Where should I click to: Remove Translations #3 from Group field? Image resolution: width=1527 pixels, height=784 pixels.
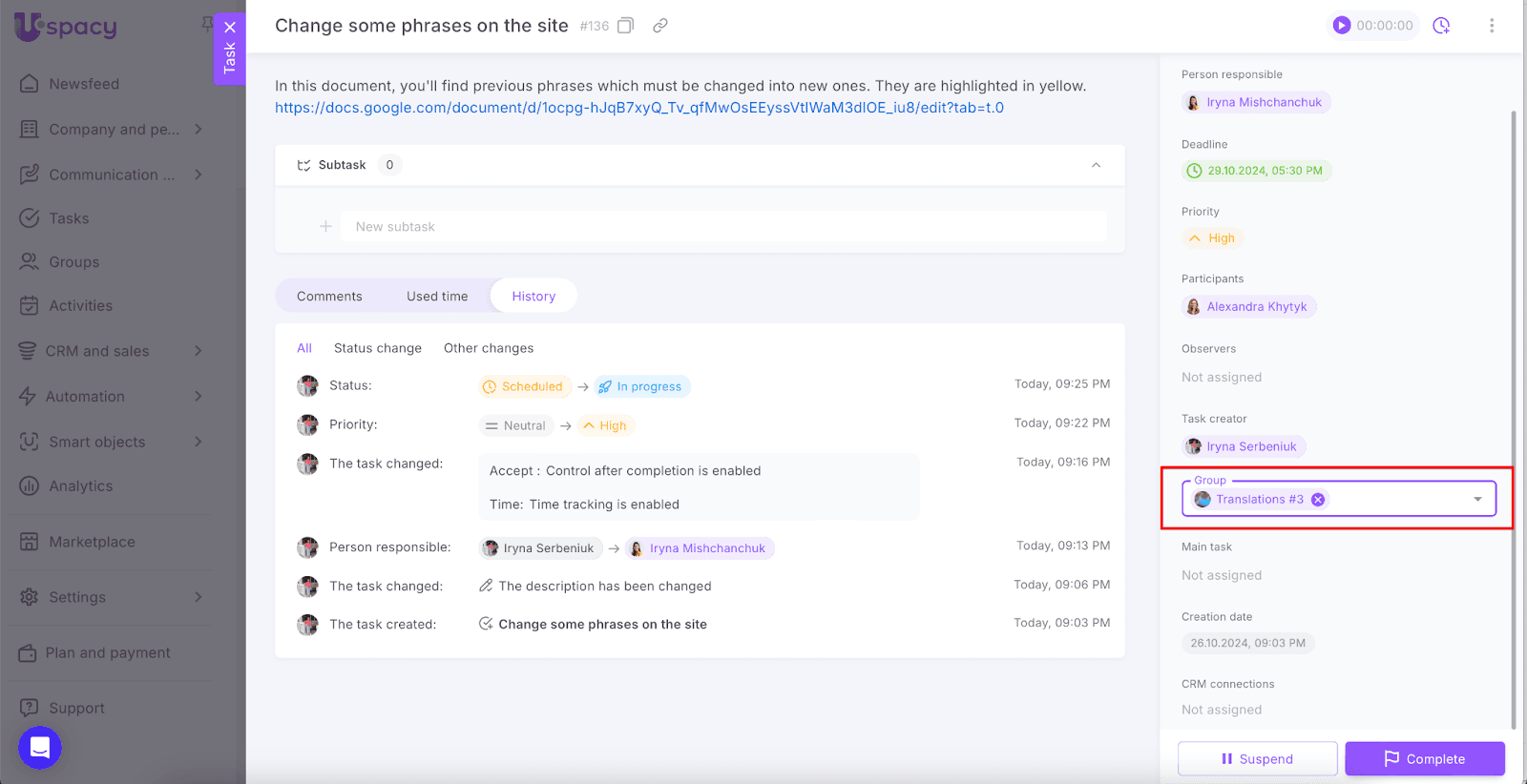(1318, 500)
